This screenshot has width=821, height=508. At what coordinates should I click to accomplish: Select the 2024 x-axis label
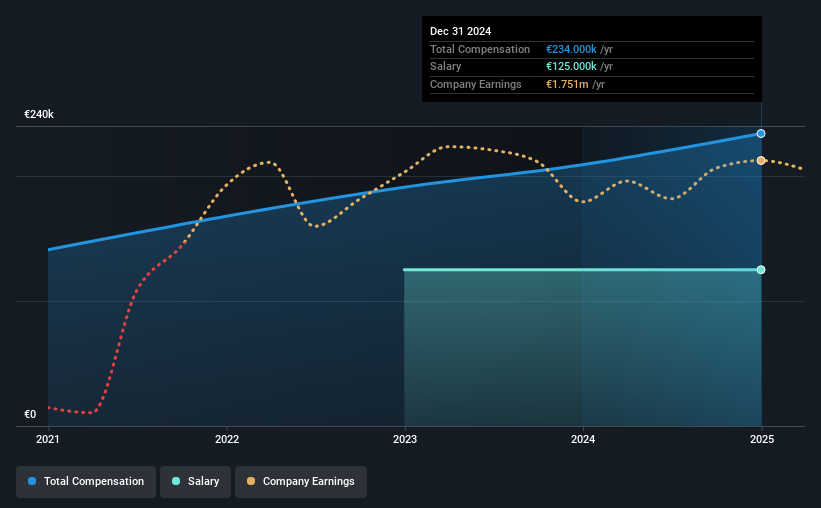[x=583, y=439]
